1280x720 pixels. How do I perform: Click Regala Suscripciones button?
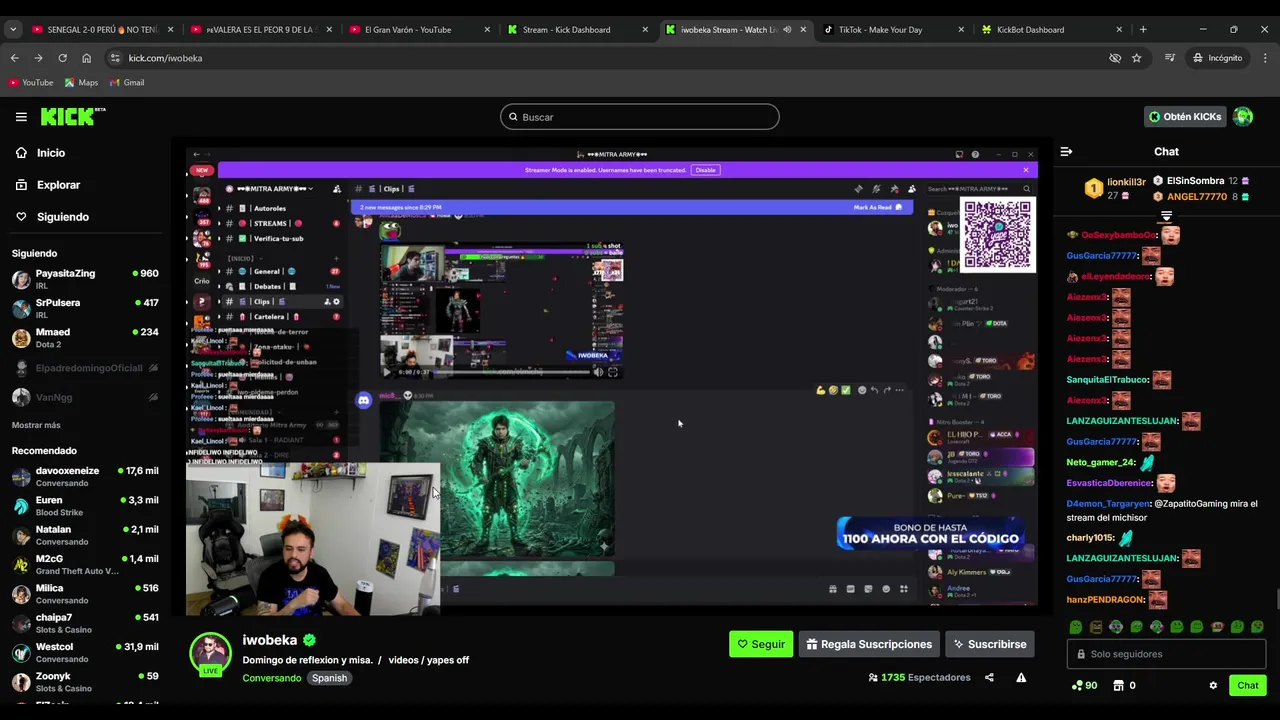pos(870,645)
